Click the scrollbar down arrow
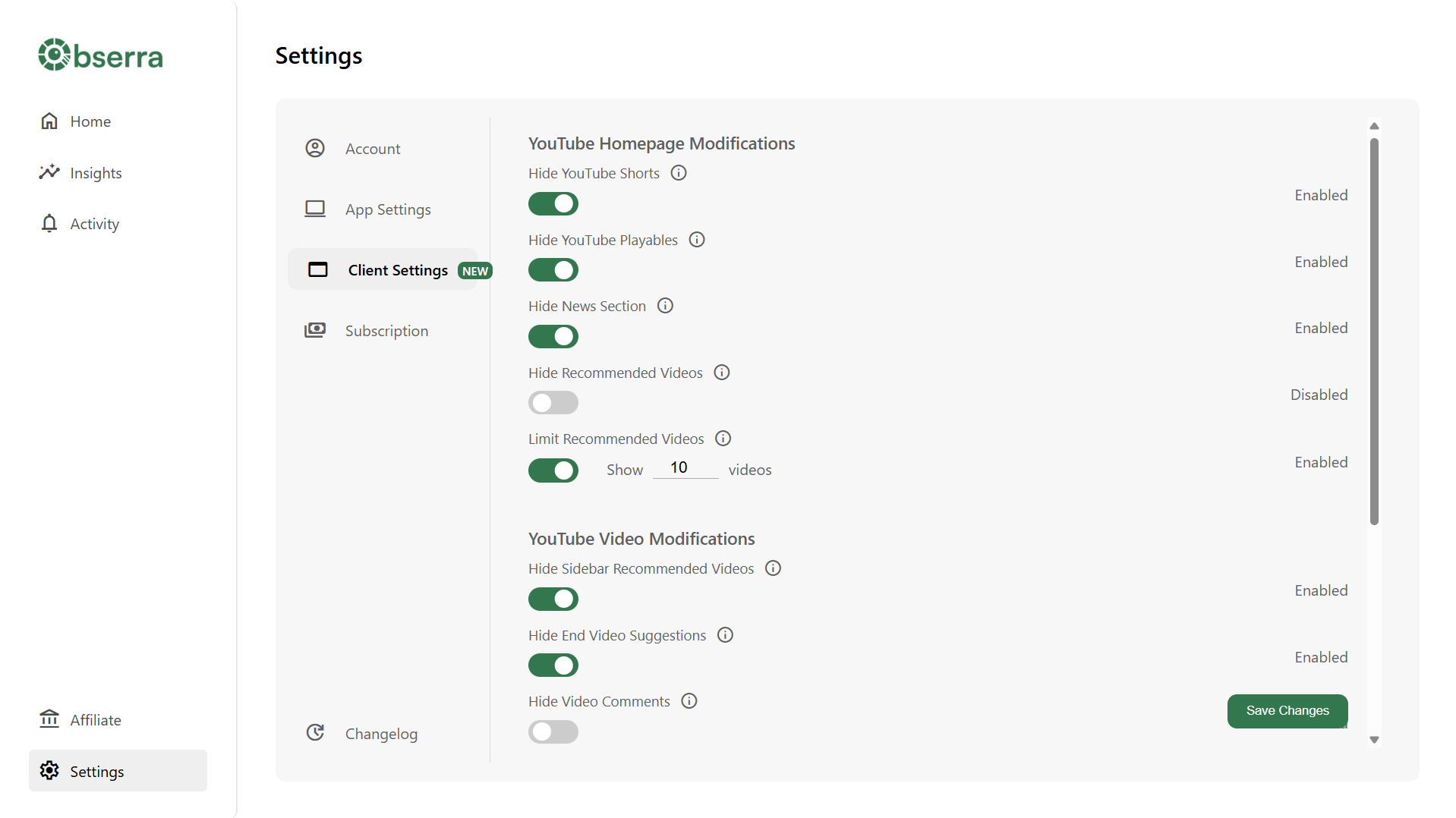The width and height of the screenshot is (1456, 818). point(1373,739)
